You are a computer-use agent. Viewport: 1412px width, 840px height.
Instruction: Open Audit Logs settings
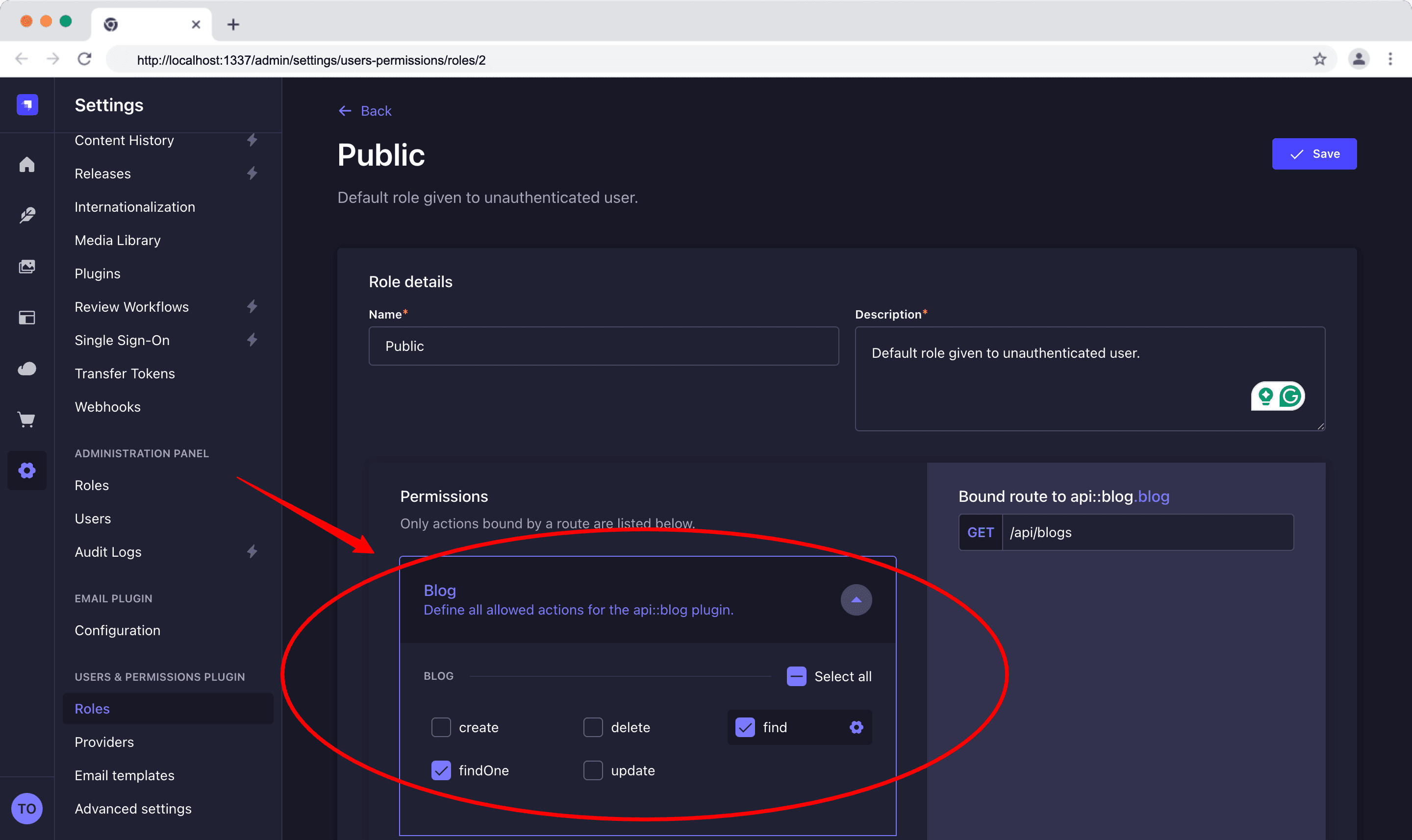pos(108,552)
